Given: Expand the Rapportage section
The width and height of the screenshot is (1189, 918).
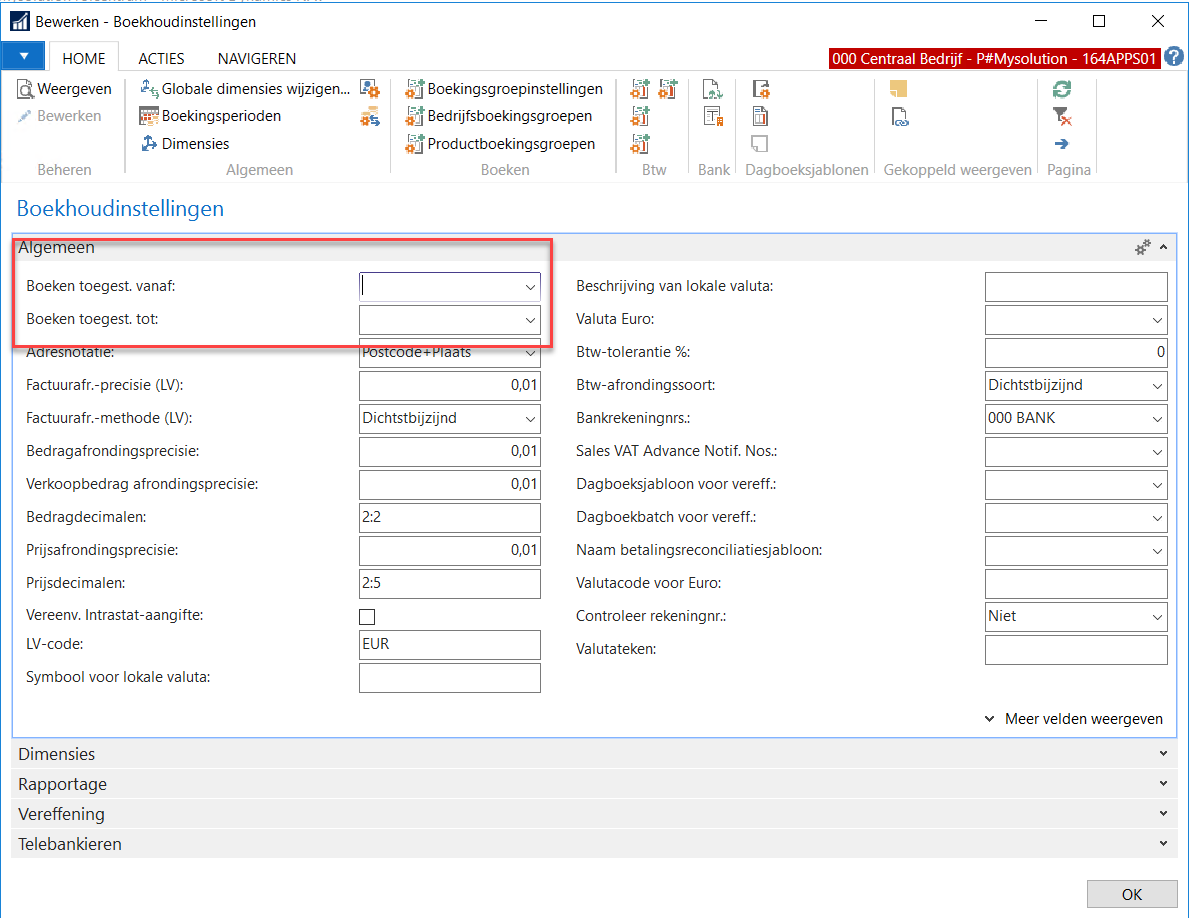Looking at the screenshot, I should [x=594, y=784].
